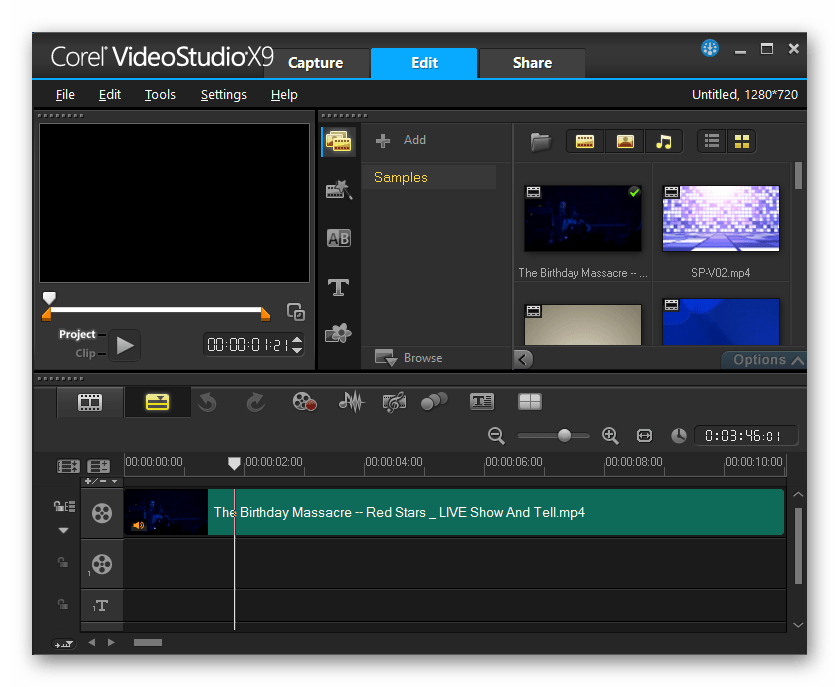839x687 pixels.
Task: Switch to the Share tab
Action: (532, 63)
